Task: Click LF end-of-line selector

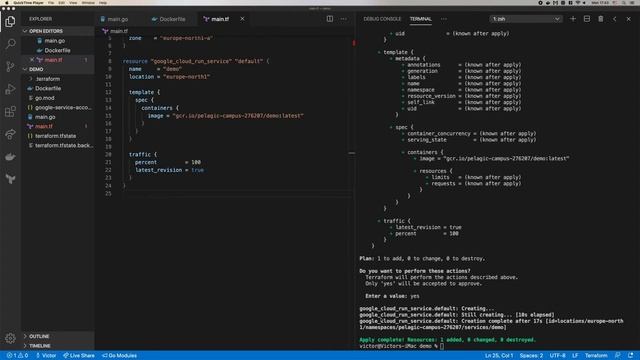Action: pyautogui.click(x=575, y=356)
